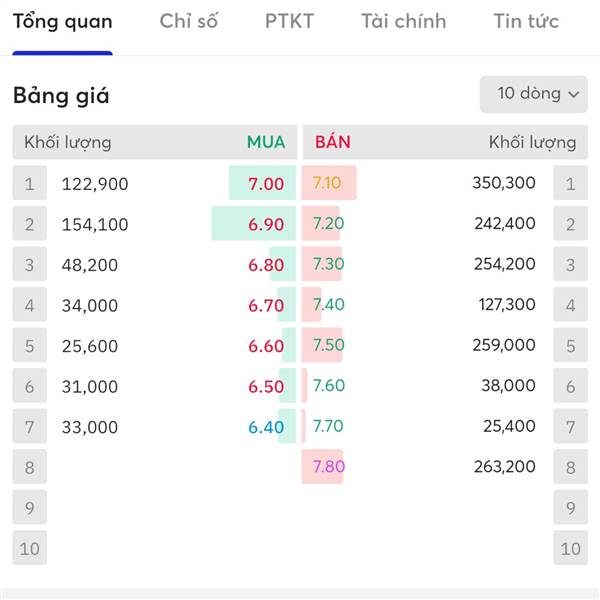Click buy price 6.90 in row 2

click(x=266, y=225)
